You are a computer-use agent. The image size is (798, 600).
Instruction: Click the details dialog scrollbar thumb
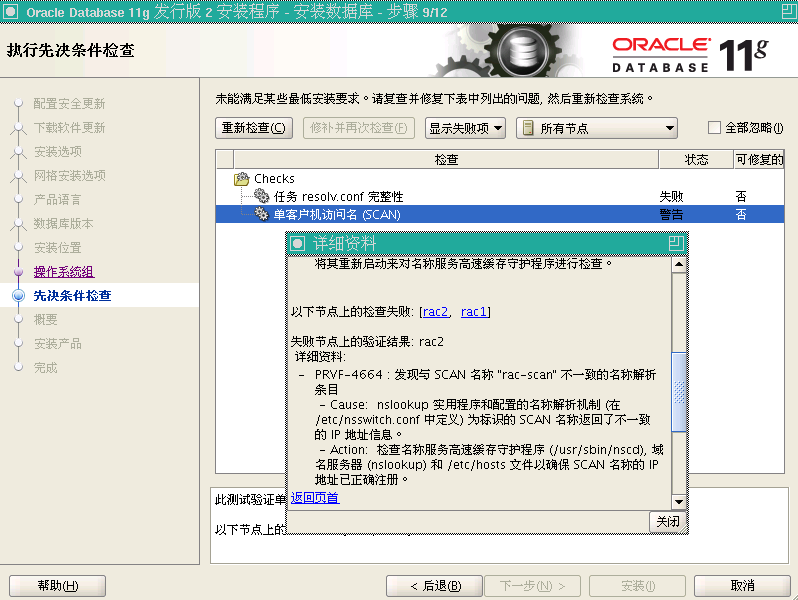click(x=679, y=392)
